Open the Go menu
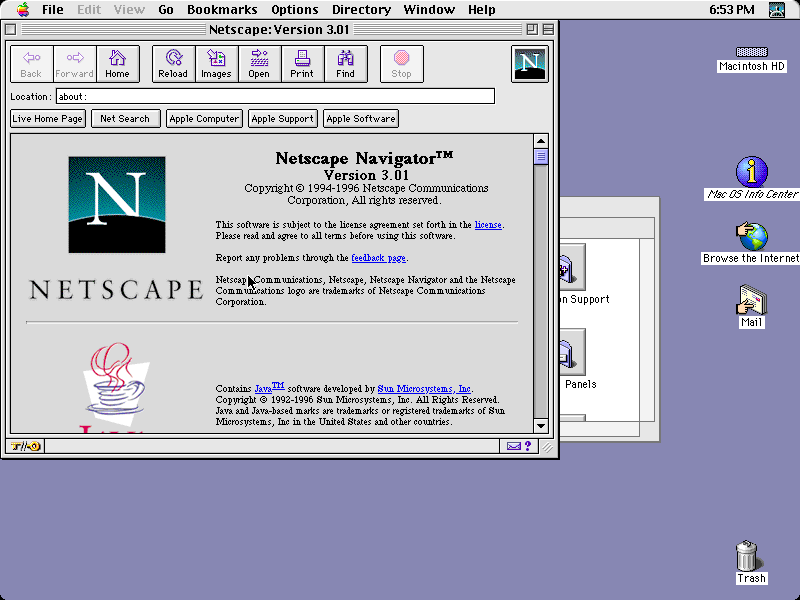Image resolution: width=800 pixels, height=600 pixels. pyautogui.click(x=166, y=9)
